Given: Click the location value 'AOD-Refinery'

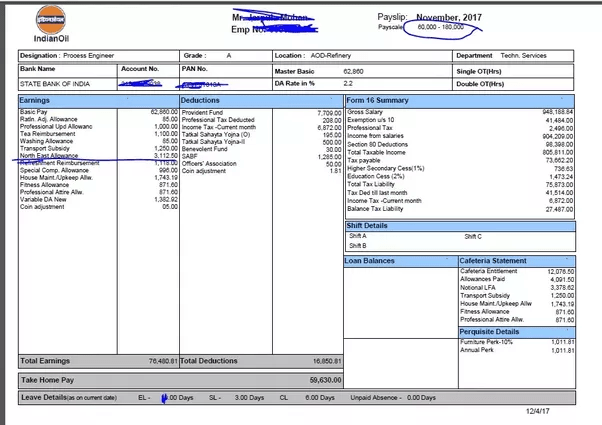Looking at the screenshot, I should [x=331, y=56].
